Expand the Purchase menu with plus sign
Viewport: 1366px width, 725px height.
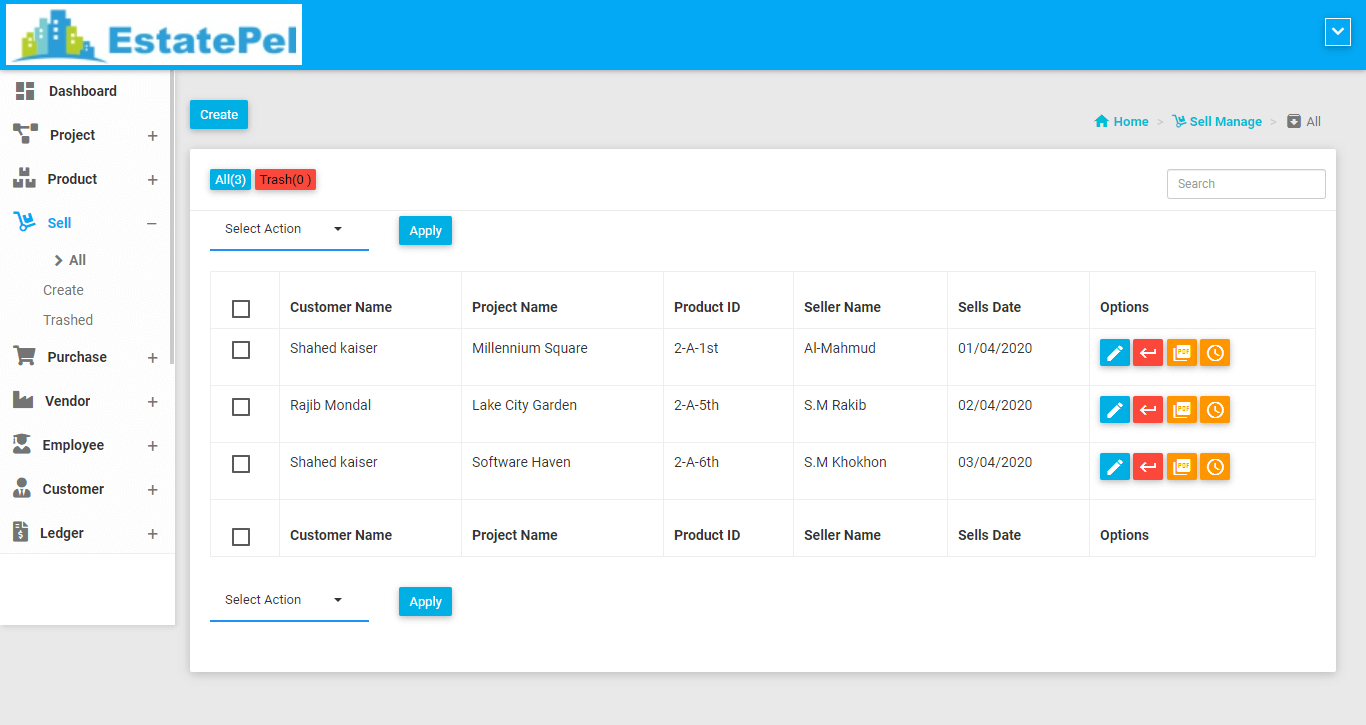coord(152,358)
